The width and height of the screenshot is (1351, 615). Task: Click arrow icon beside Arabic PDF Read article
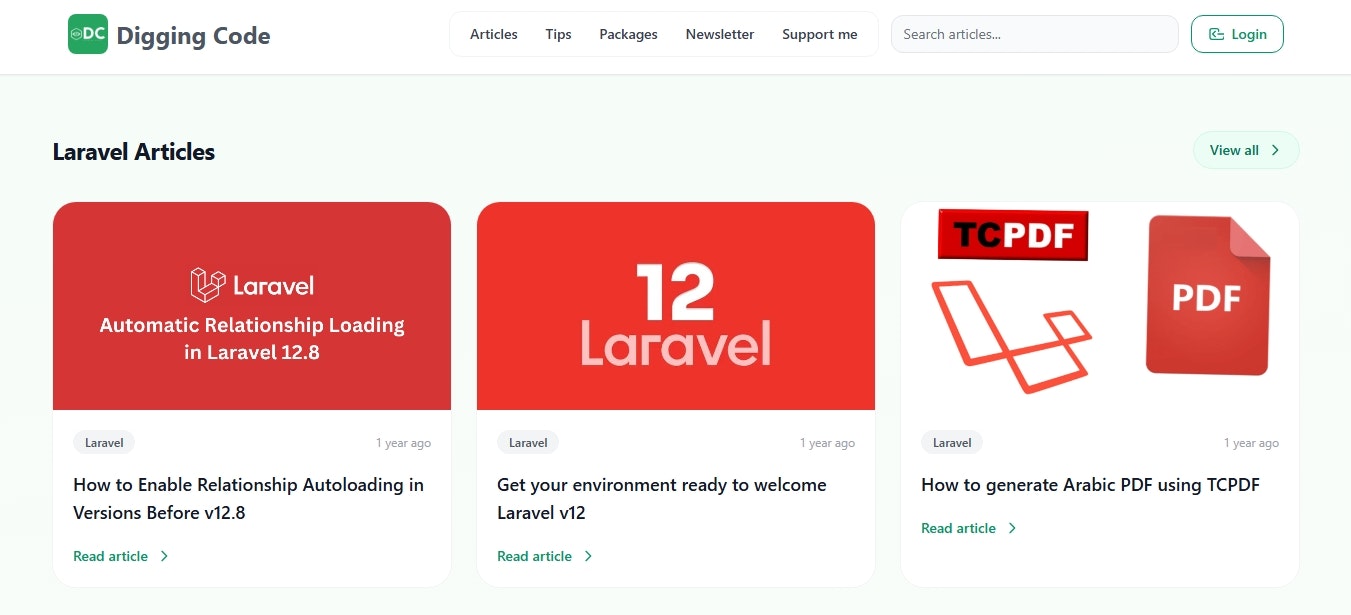[1012, 528]
